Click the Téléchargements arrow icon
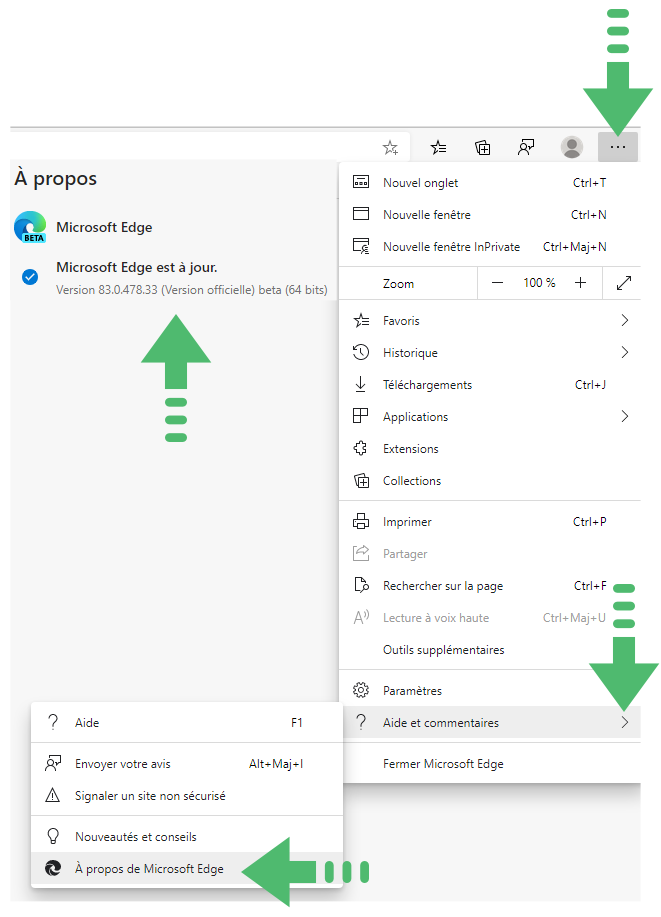The width and height of the screenshot is (661, 917). (361, 384)
